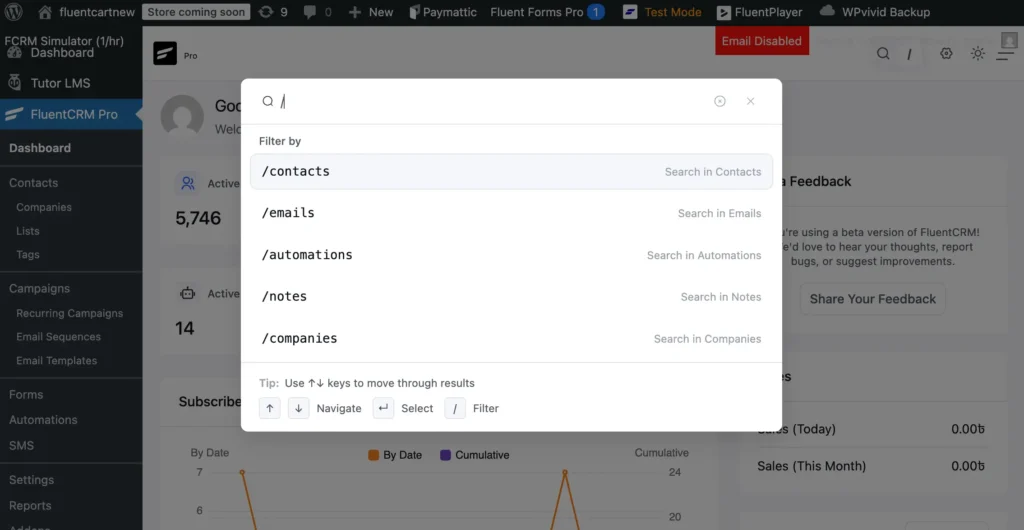This screenshot has width=1024, height=530.
Task: Toggle the By Date chart legend
Action: click(395, 455)
